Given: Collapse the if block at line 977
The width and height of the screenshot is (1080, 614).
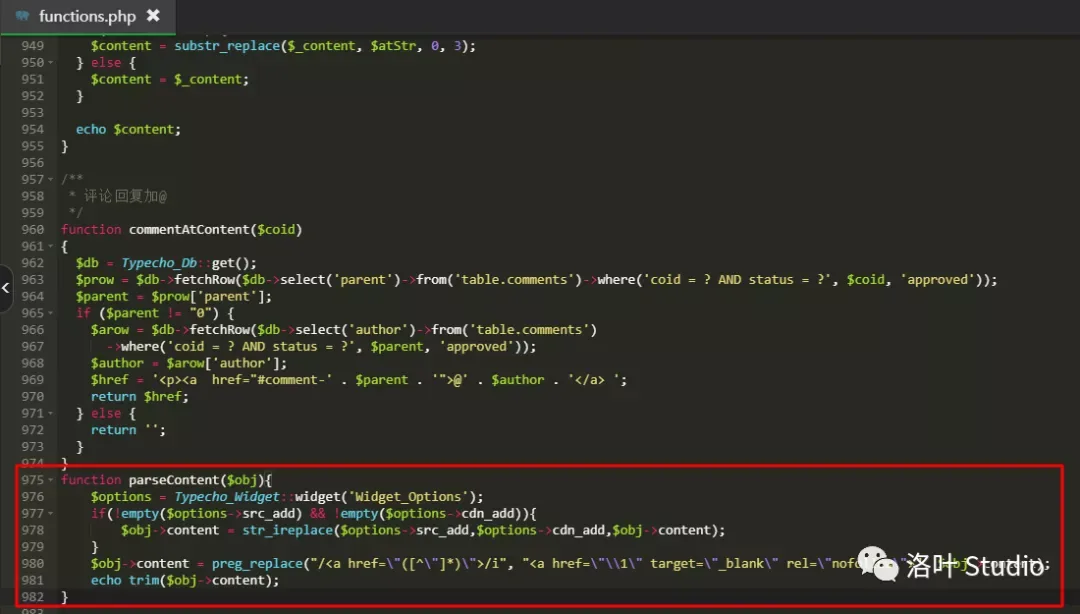Looking at the screenshot, I should (51, 513).
